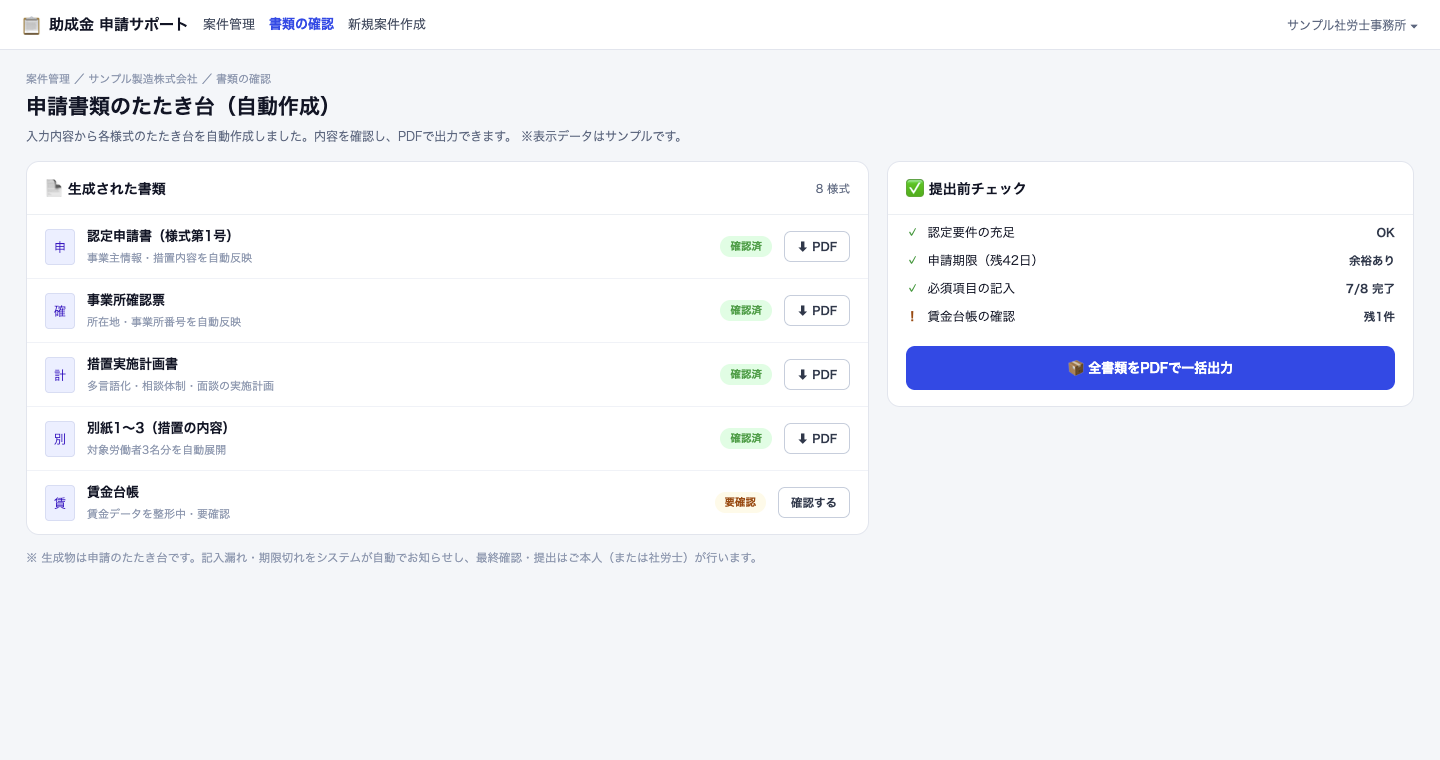Click the 確認済 badge of 別紙1〜3
Screen dimensions: 1440x760
point(746,439)
